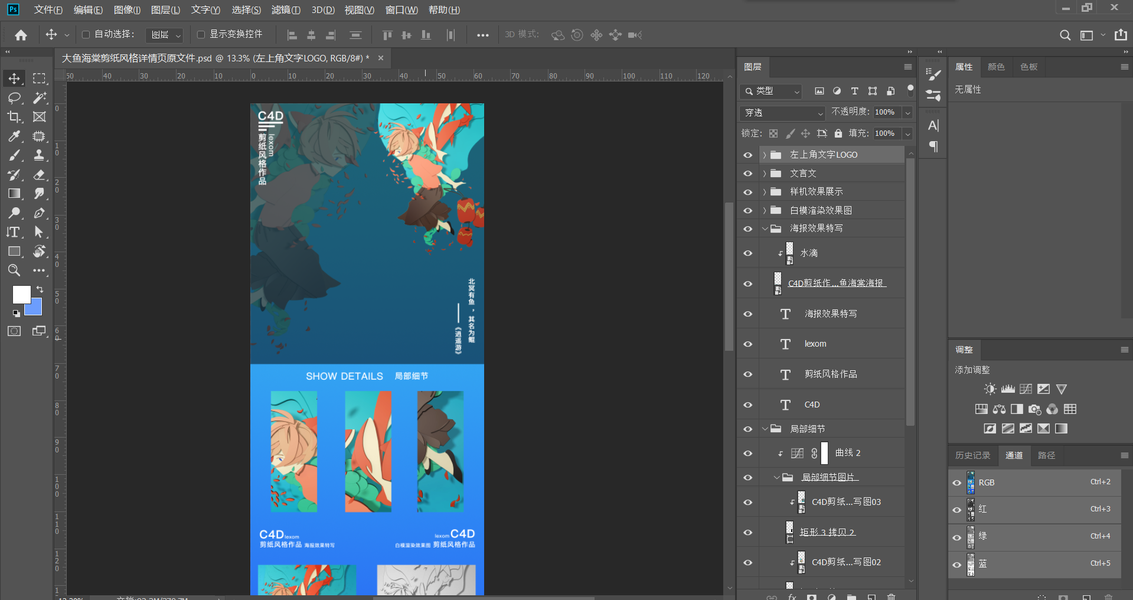Open the Character panel icon
1133x600 pixels.
tap(934, 125)
